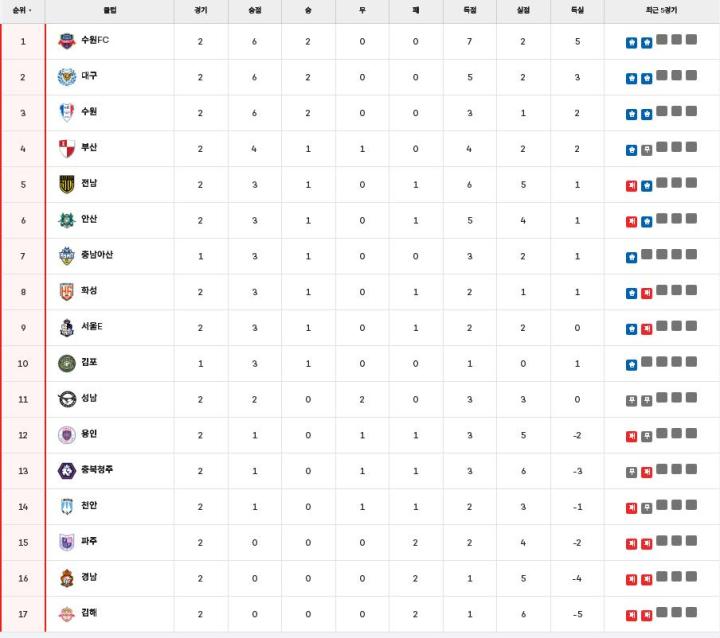Click the 경남 club emblem
The image size is (720, 638).
click(67, 578)
